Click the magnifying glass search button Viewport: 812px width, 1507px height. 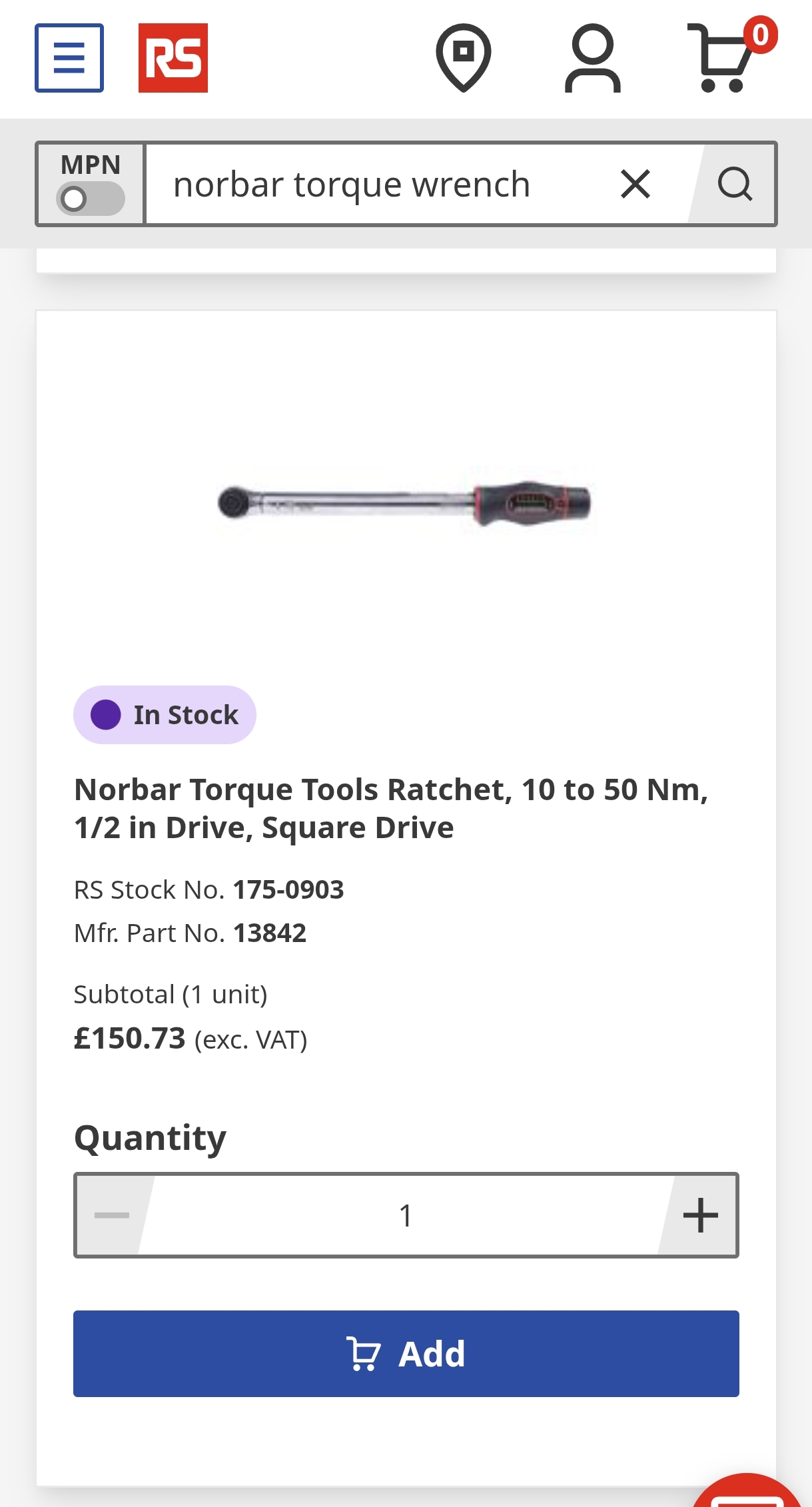tap(734, 184)
